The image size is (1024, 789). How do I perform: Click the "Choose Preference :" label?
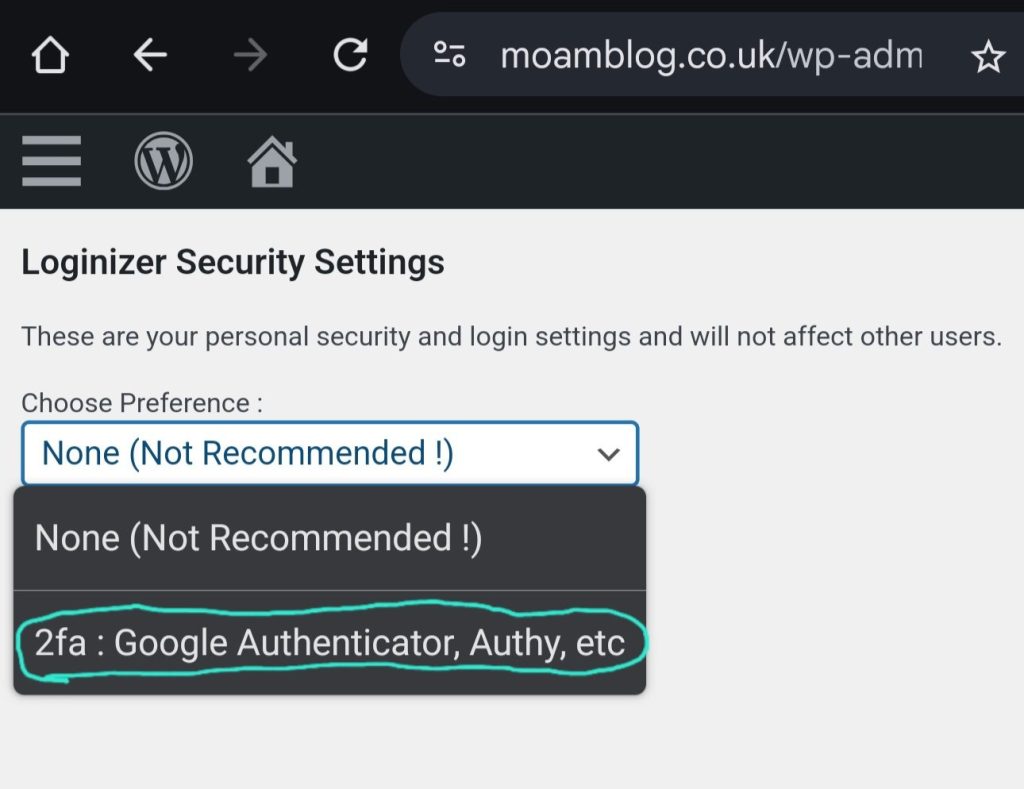[142, 403]
